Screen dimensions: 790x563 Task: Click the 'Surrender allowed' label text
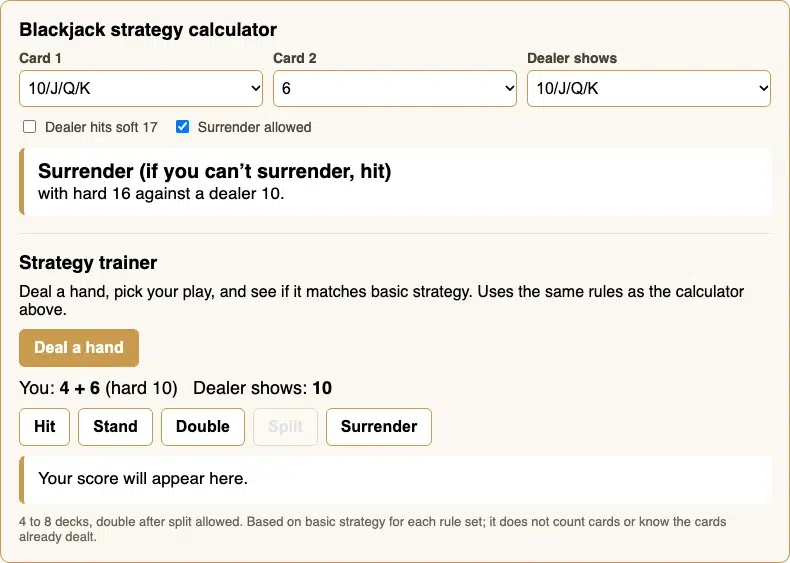(254, 127)
